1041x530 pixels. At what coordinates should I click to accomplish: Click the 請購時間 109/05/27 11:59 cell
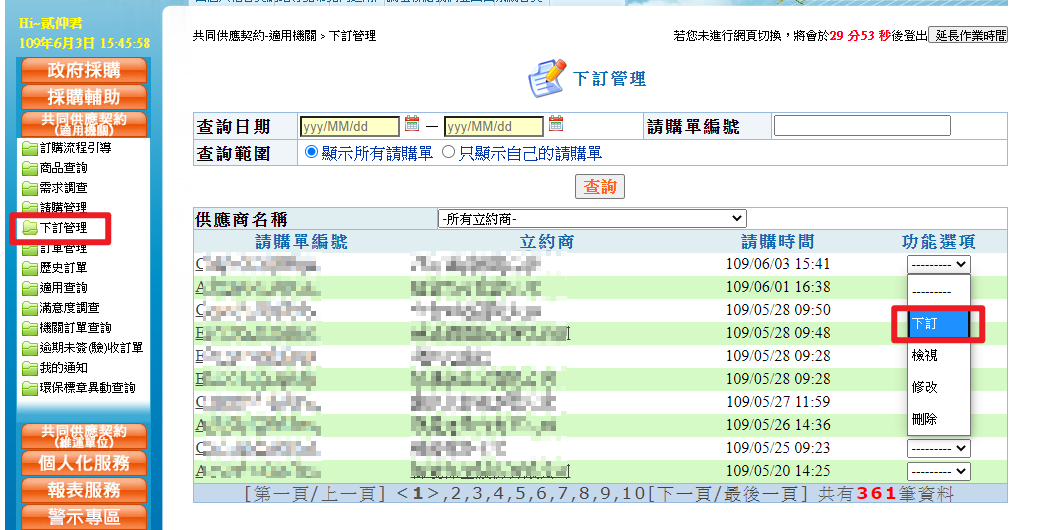(x=778, y=402)
